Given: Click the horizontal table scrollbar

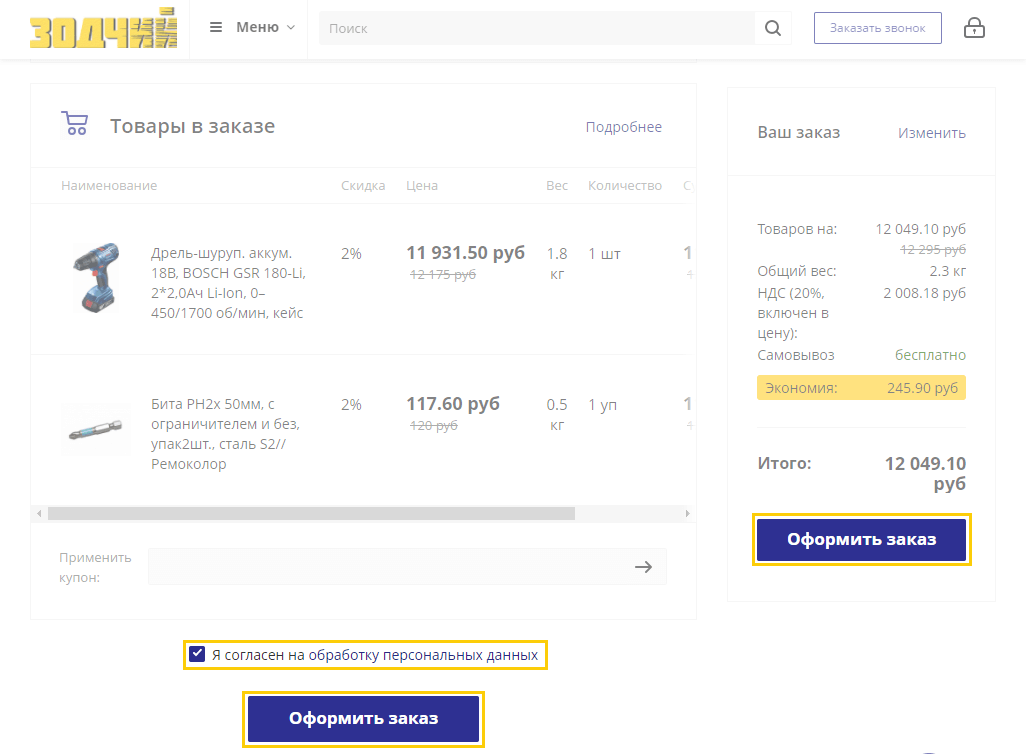Looking at the screenshot, I should pyautogui.click(x=311, y=514).
